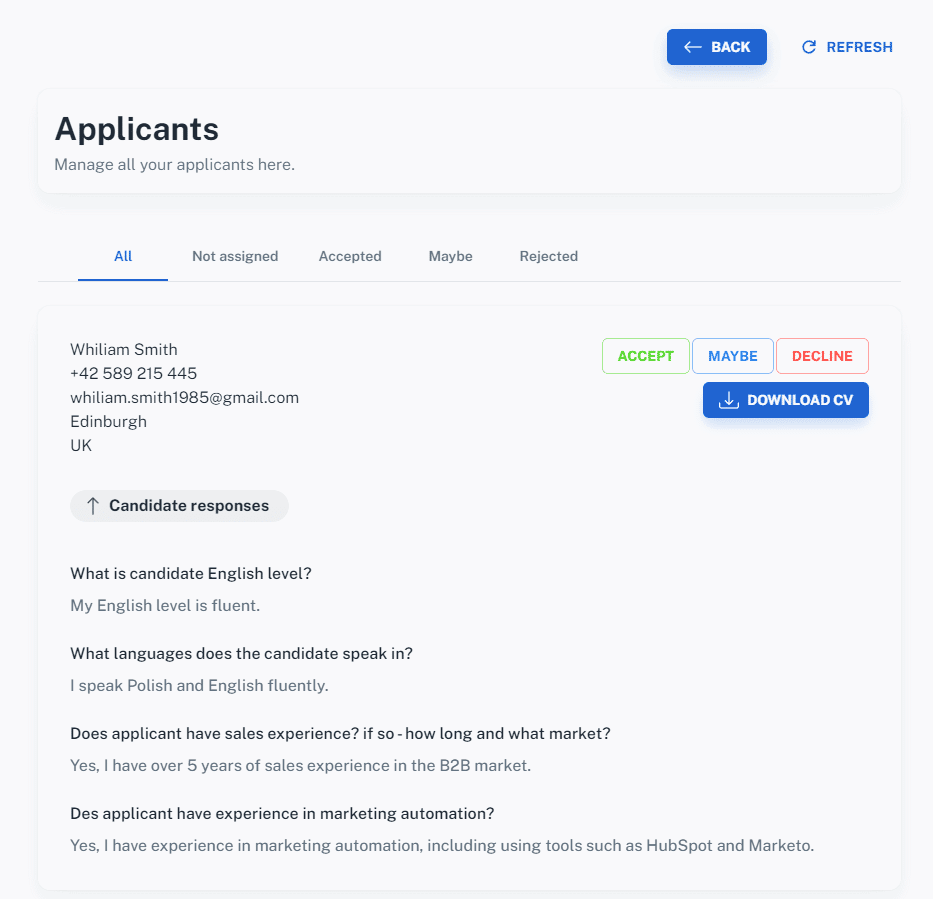Download CV of the applicant
Viewport: 933px width, 899px height.
point(785,400)
